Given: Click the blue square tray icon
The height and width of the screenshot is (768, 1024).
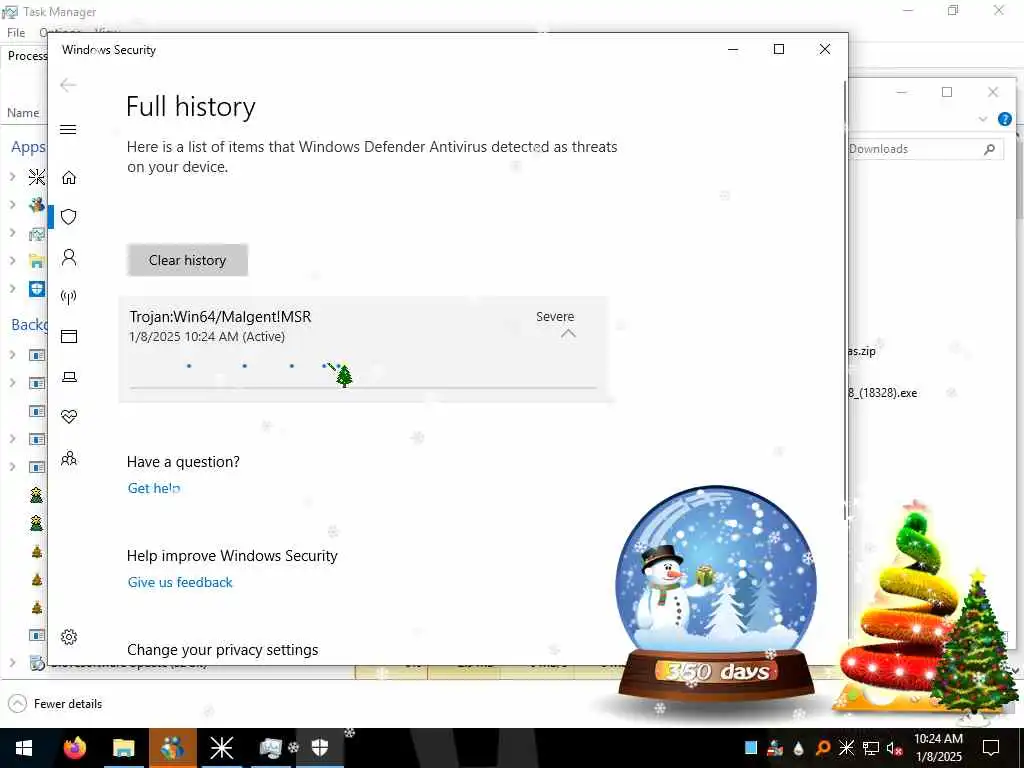Looking at the screenshot, I should (751, 748).
